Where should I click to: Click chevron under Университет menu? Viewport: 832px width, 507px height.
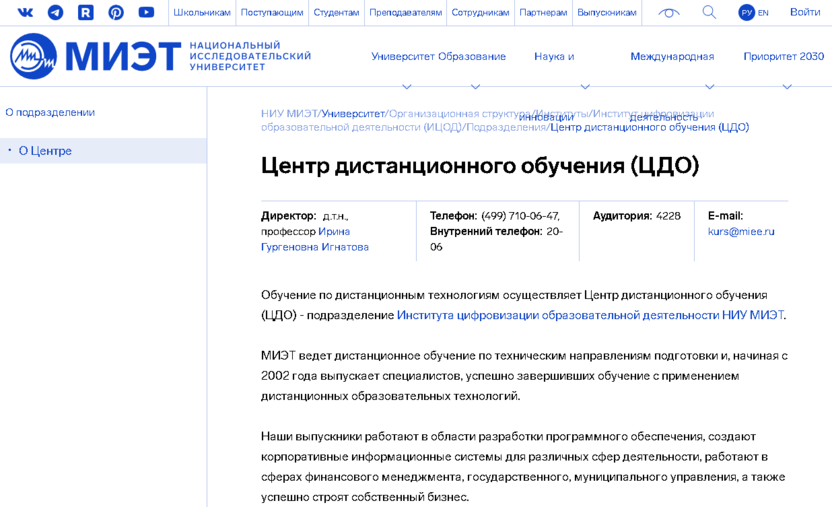(406, 86)
